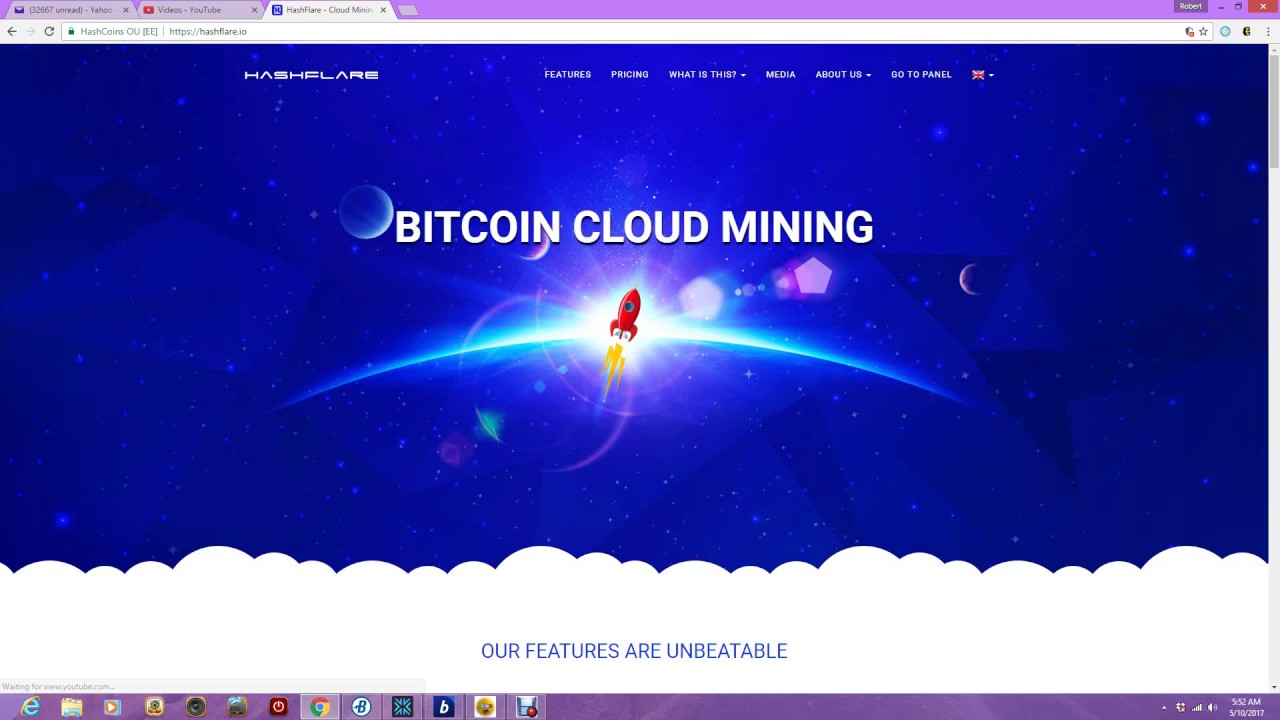Click the landscape picture taskbar icon

237,707
